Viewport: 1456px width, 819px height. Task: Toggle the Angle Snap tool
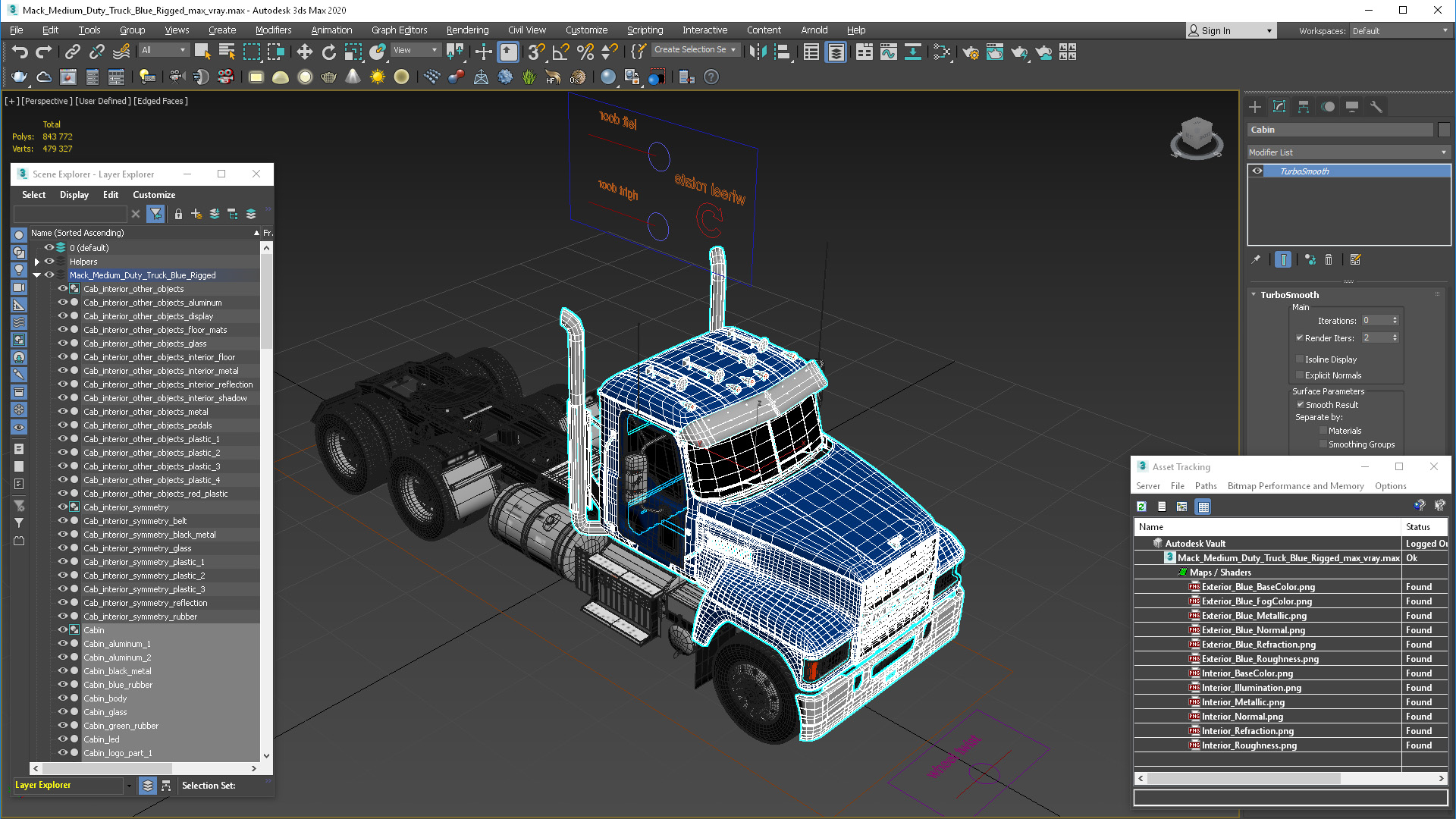click(x=560, y=52)
